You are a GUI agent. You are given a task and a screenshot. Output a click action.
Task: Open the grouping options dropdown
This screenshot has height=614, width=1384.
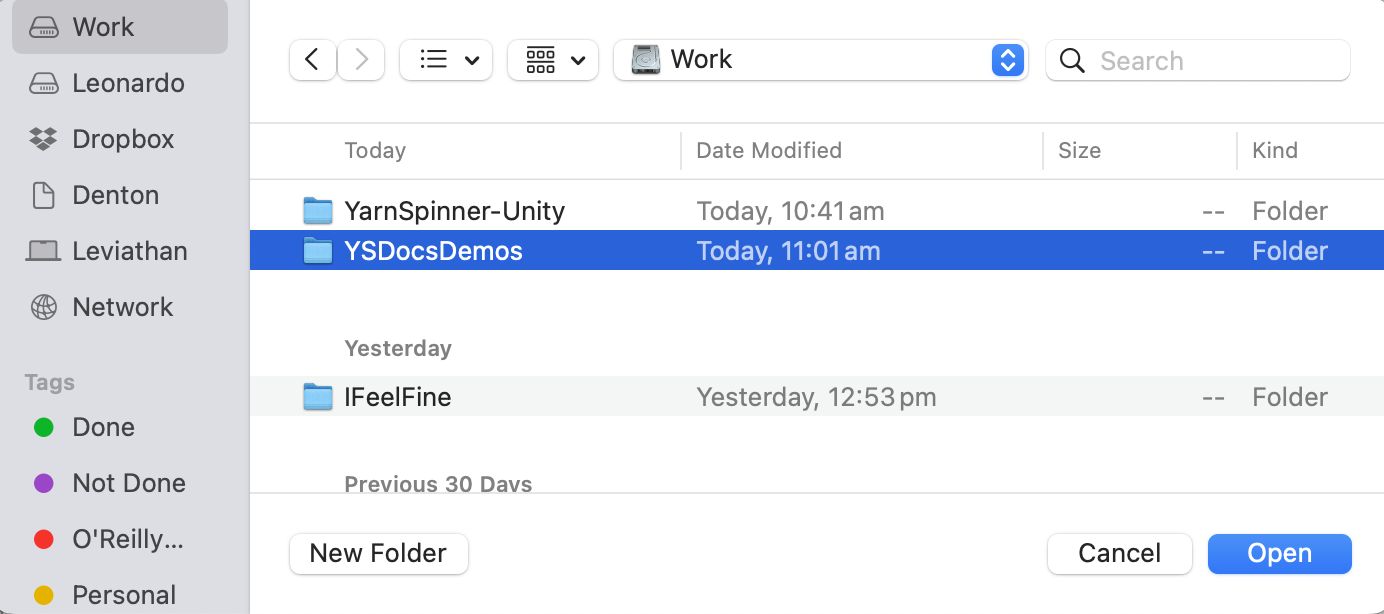[553, 60]
